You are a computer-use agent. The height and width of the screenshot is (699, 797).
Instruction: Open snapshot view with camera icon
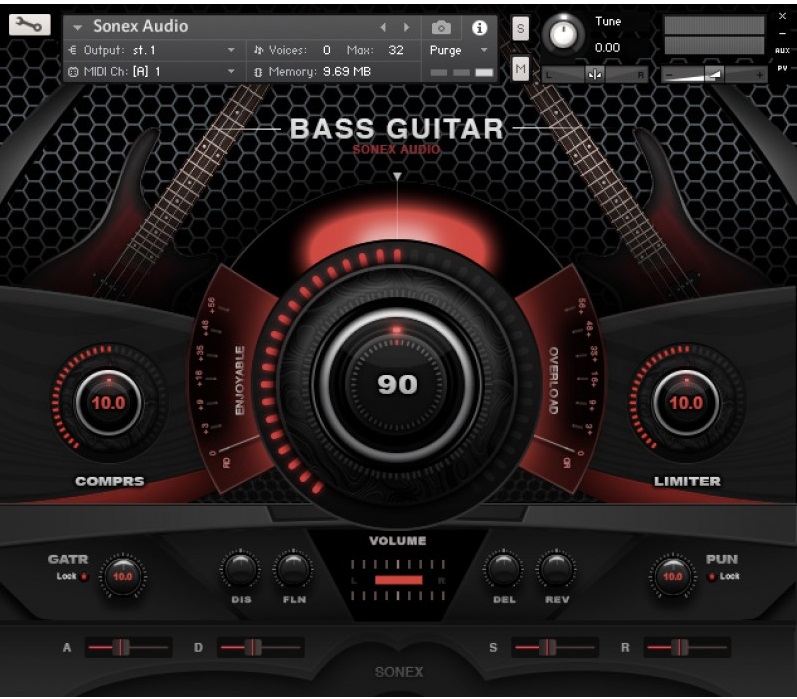[441, 27]
